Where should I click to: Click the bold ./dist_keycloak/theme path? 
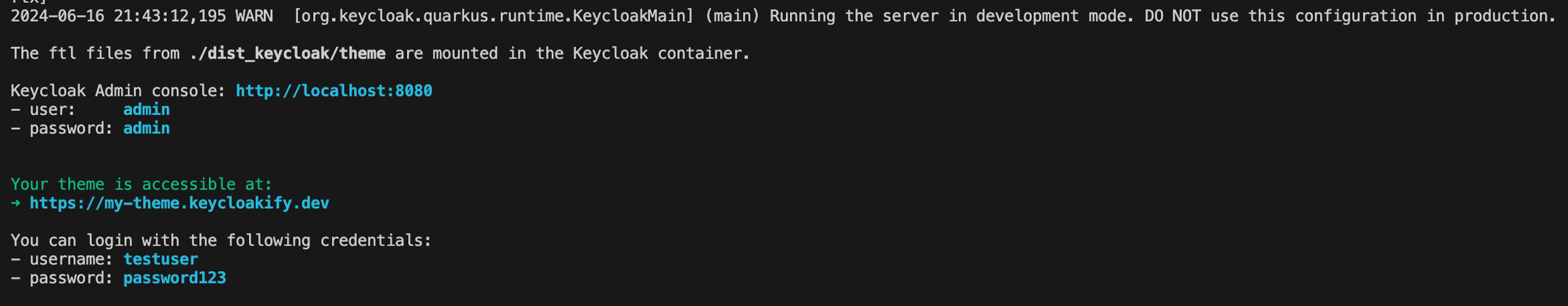pyautogui.click(x=287, y=54)
